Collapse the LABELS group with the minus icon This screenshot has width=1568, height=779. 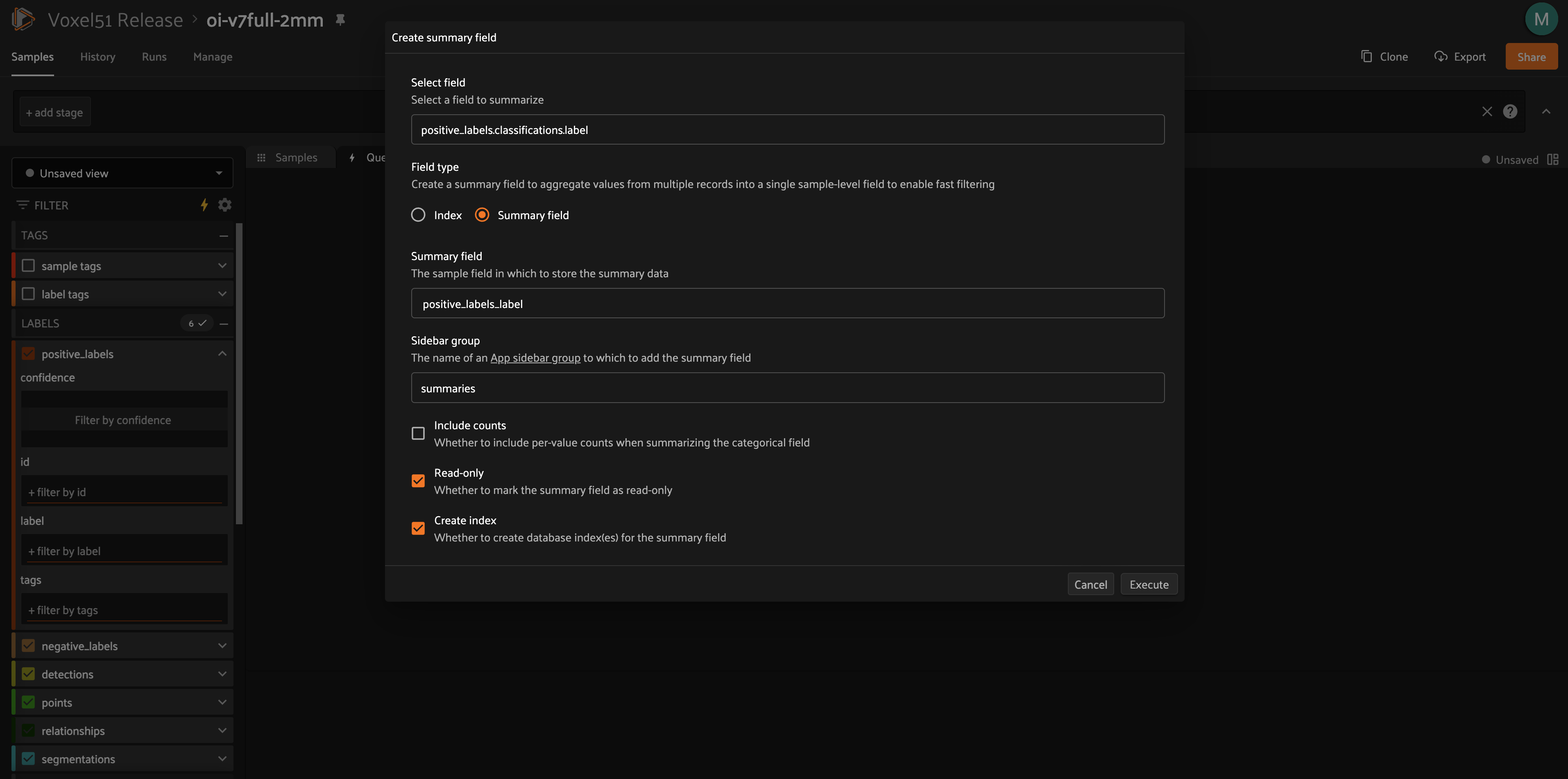(223, 324)
